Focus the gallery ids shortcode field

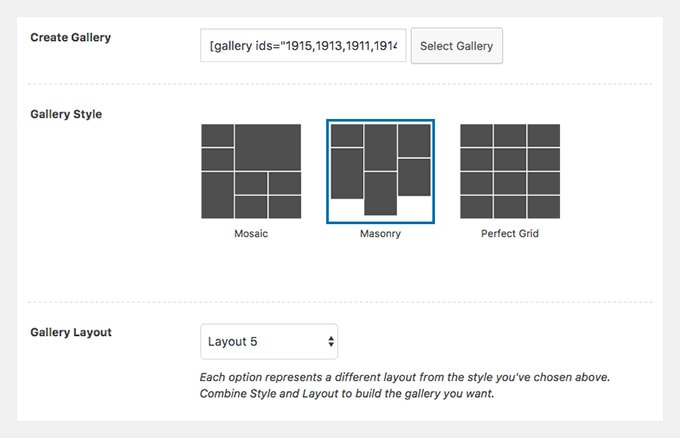pos(303,46)
